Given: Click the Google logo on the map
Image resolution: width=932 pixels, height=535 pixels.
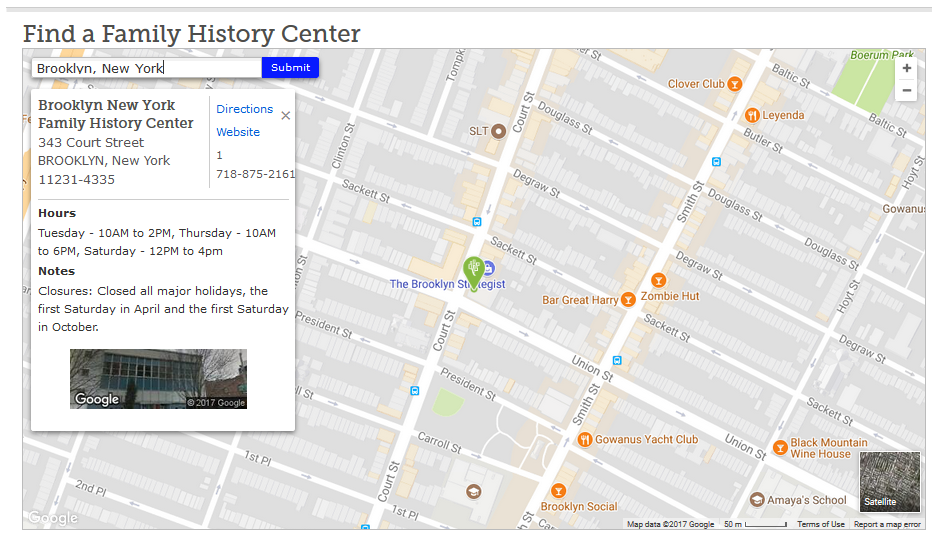Looking at the screenshot, I should [x=53, y=518].
